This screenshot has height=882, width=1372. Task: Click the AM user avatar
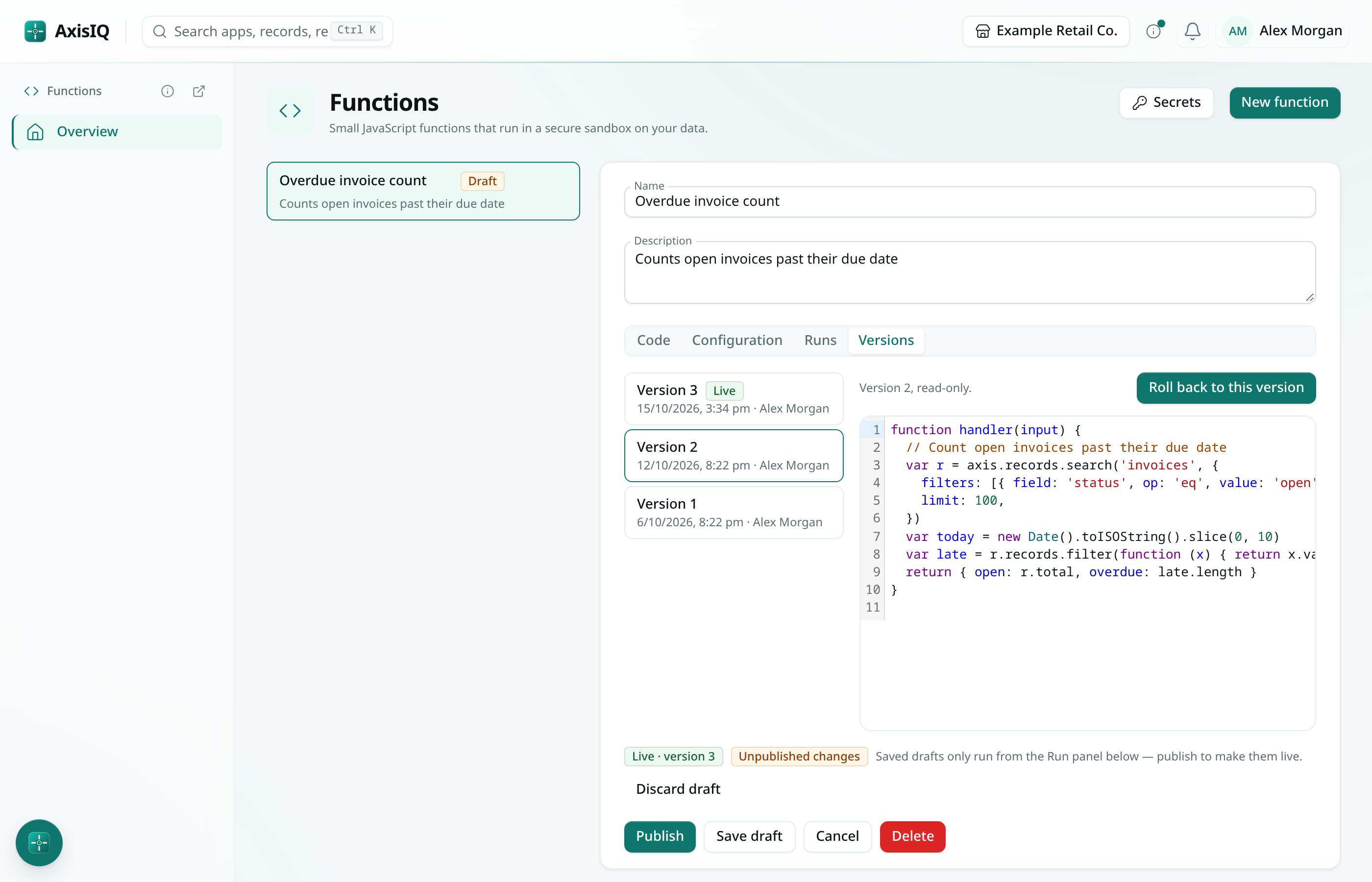pyautogui.click(x=1237, y=31)
